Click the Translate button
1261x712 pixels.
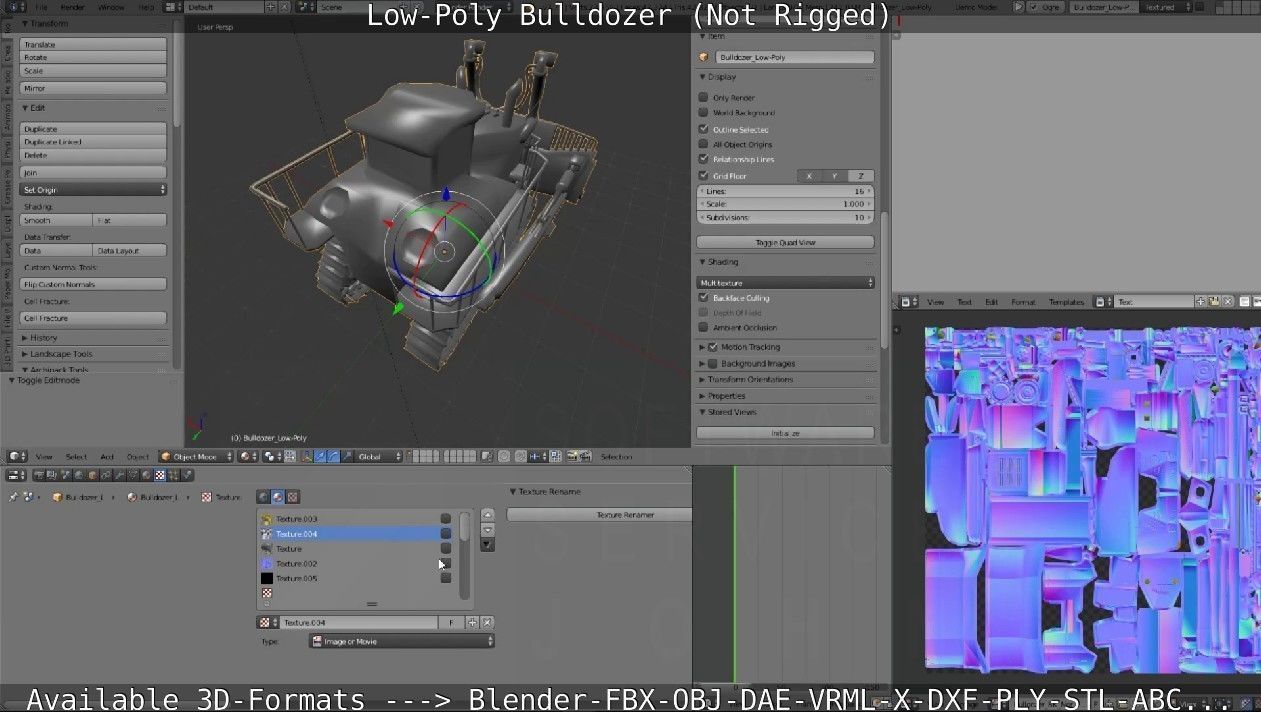[x=94, y=44]
